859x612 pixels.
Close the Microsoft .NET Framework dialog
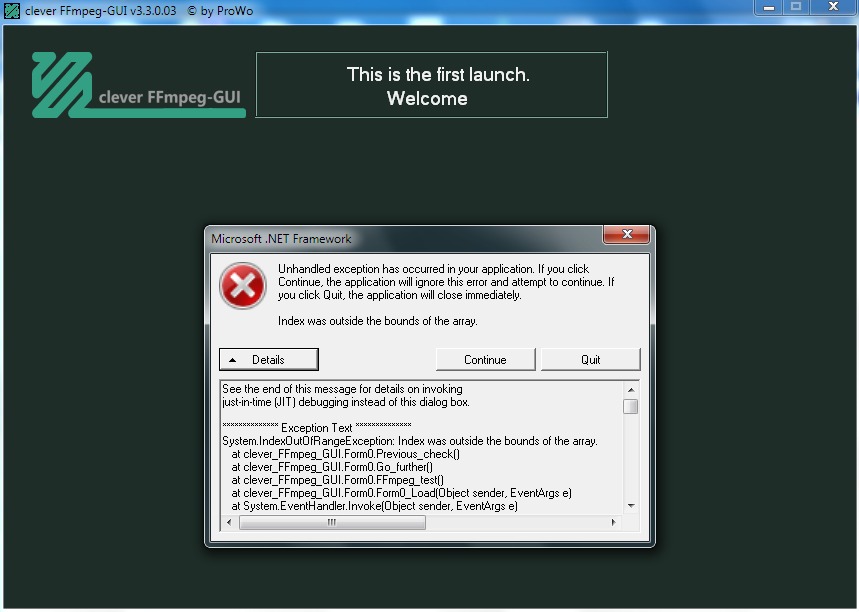click(627, 234)
